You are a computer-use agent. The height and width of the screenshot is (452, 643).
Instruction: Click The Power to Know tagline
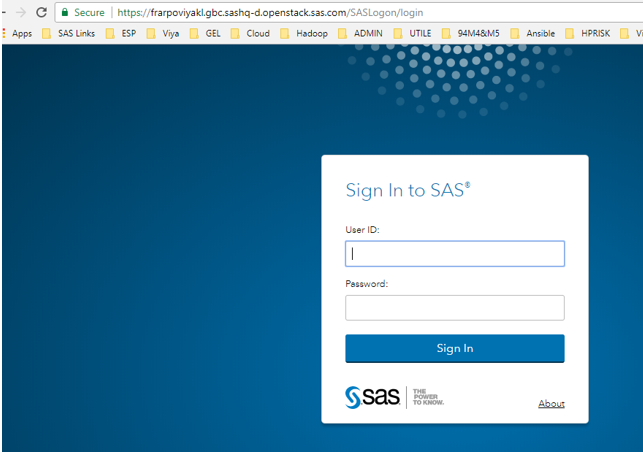click(428, 397)
